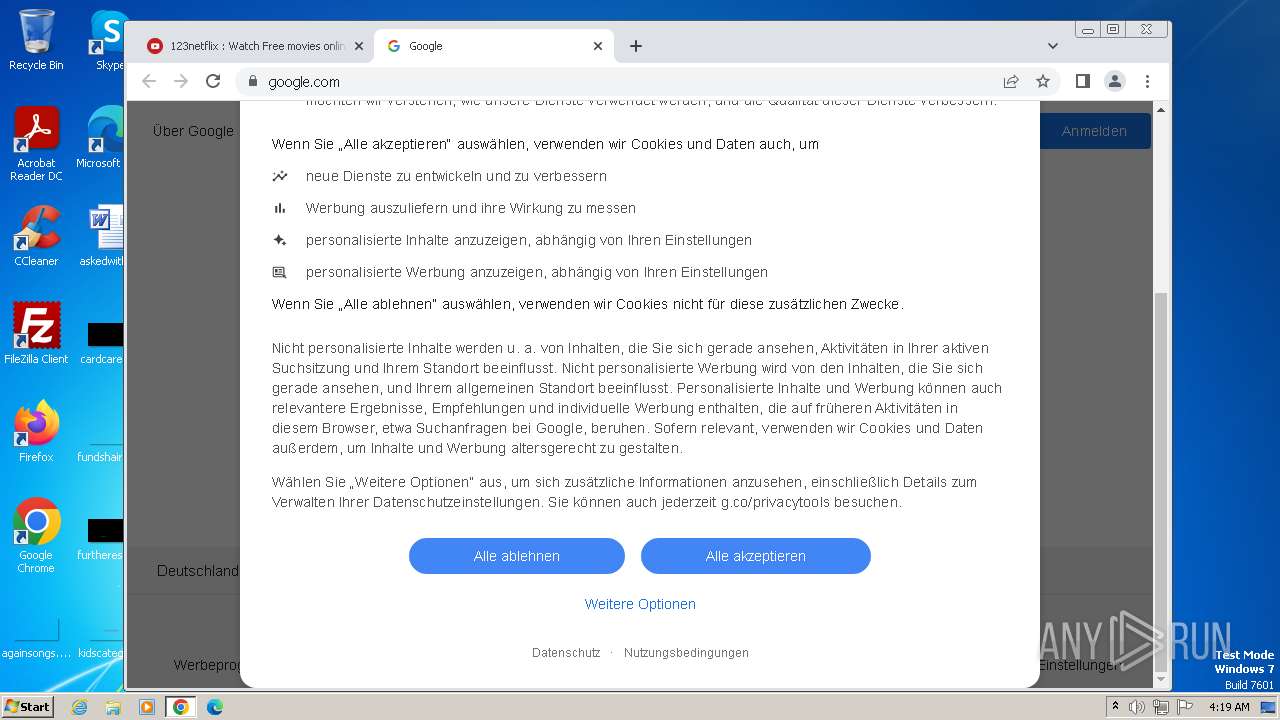Viewport: 1280px width, 720px height.
Task: Click the Anmelden sign-in button
Action: coord(1094,131)
